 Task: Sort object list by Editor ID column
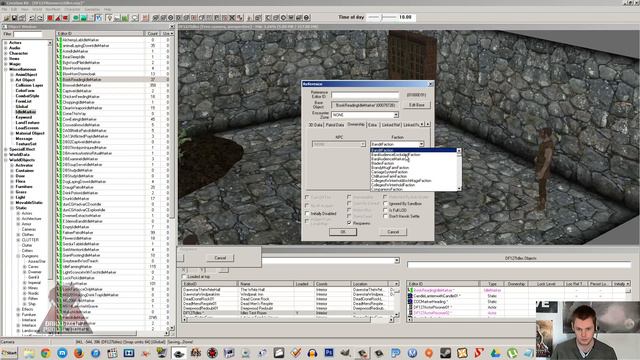click(100, 33)
